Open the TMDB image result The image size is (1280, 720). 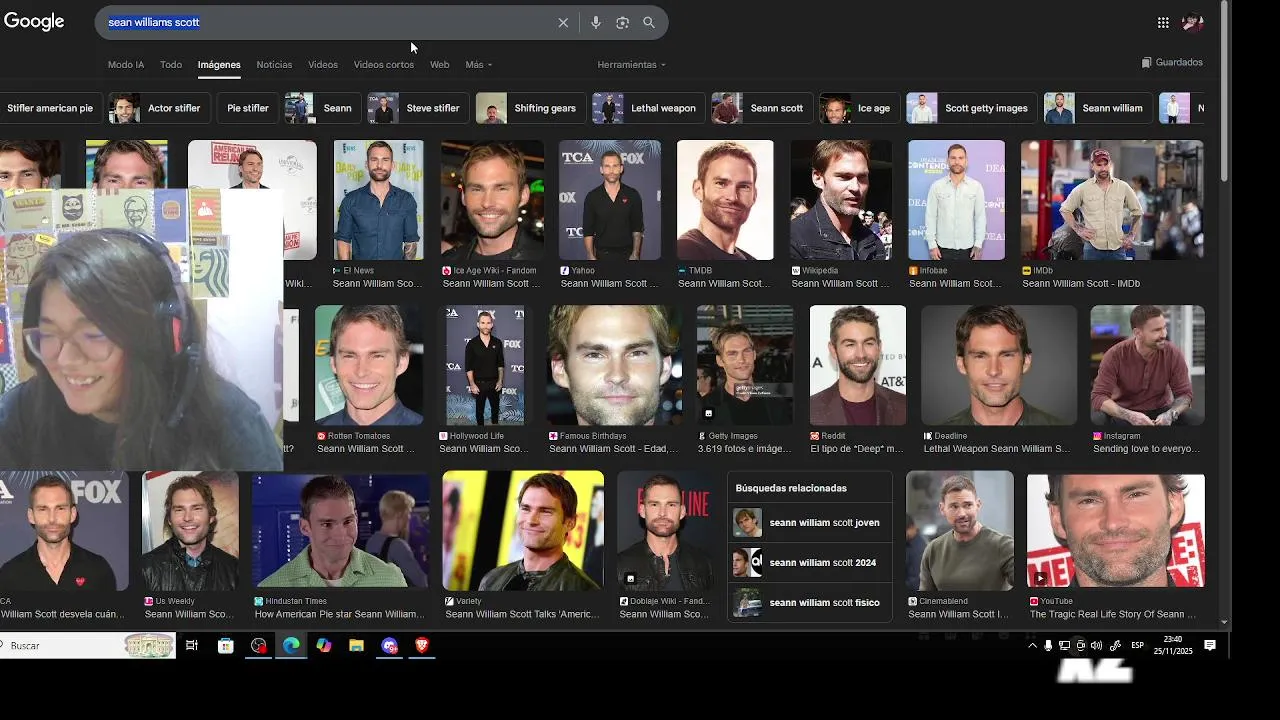pyautogui.click(x=725, y=200)
